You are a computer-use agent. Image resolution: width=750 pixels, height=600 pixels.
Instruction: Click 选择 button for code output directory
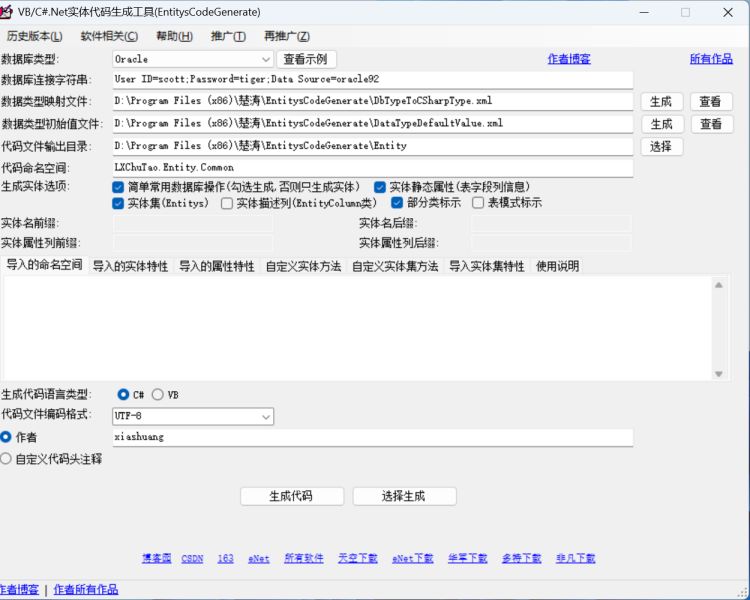(660, 146)
